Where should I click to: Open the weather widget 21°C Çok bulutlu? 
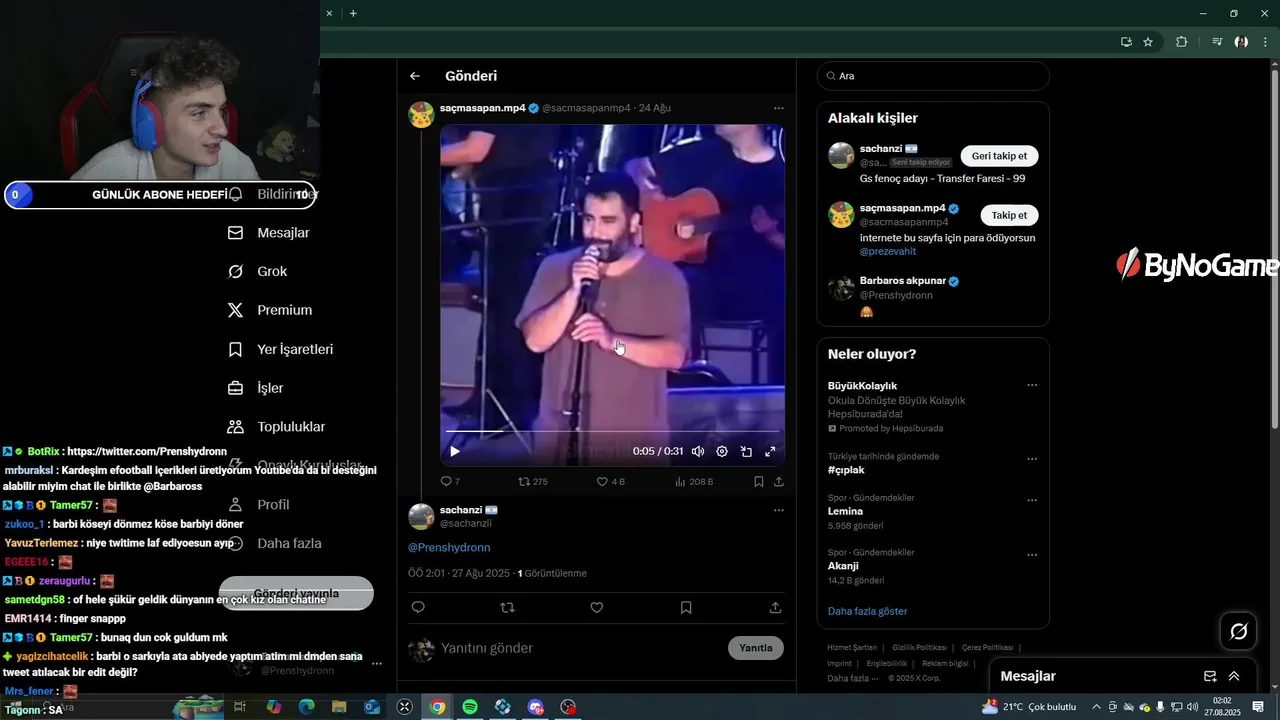coord(1029,707)
